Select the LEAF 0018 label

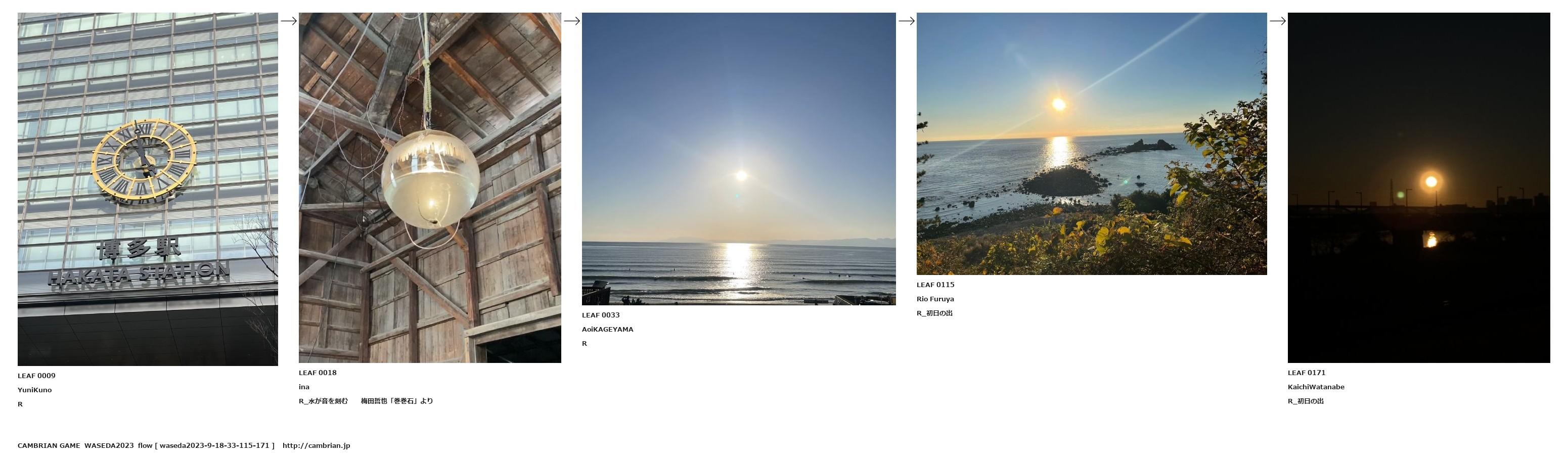coord(318,373)
